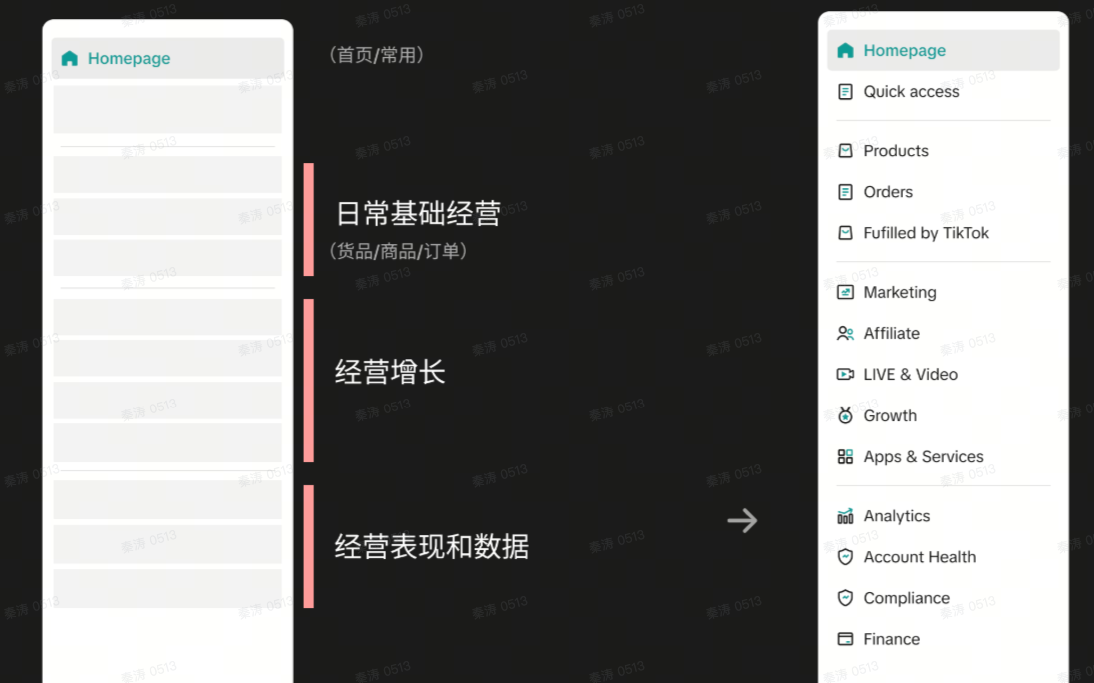Select Compliance in the sidebar menu
Image resolution: width=1094 pixels, height=683 pixels.
[906, 598]
